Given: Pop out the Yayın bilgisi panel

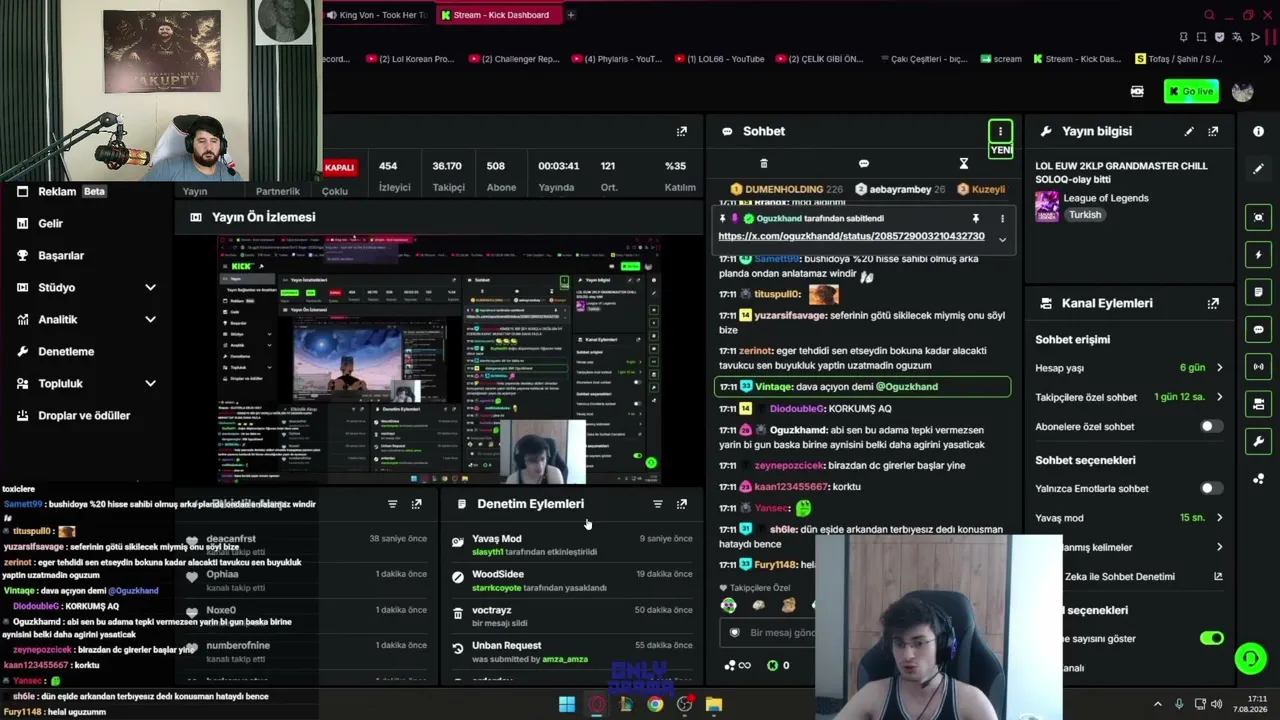Looking at the screenshot, I should pos(1213,131).
